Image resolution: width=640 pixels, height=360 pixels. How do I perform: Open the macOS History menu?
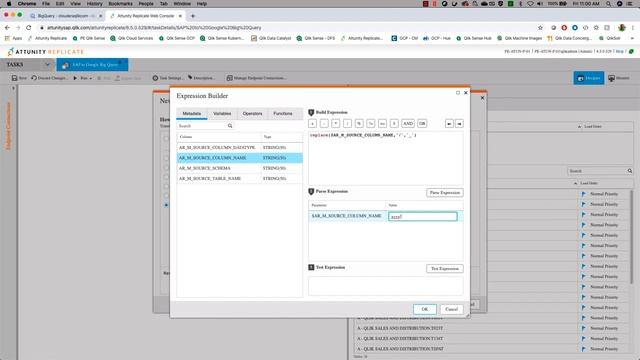[x=94, y=4]
